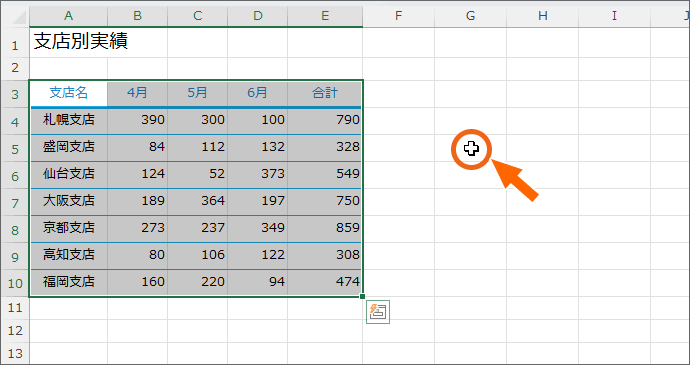
Task: Select row 6 header
Action: [15, 175]
